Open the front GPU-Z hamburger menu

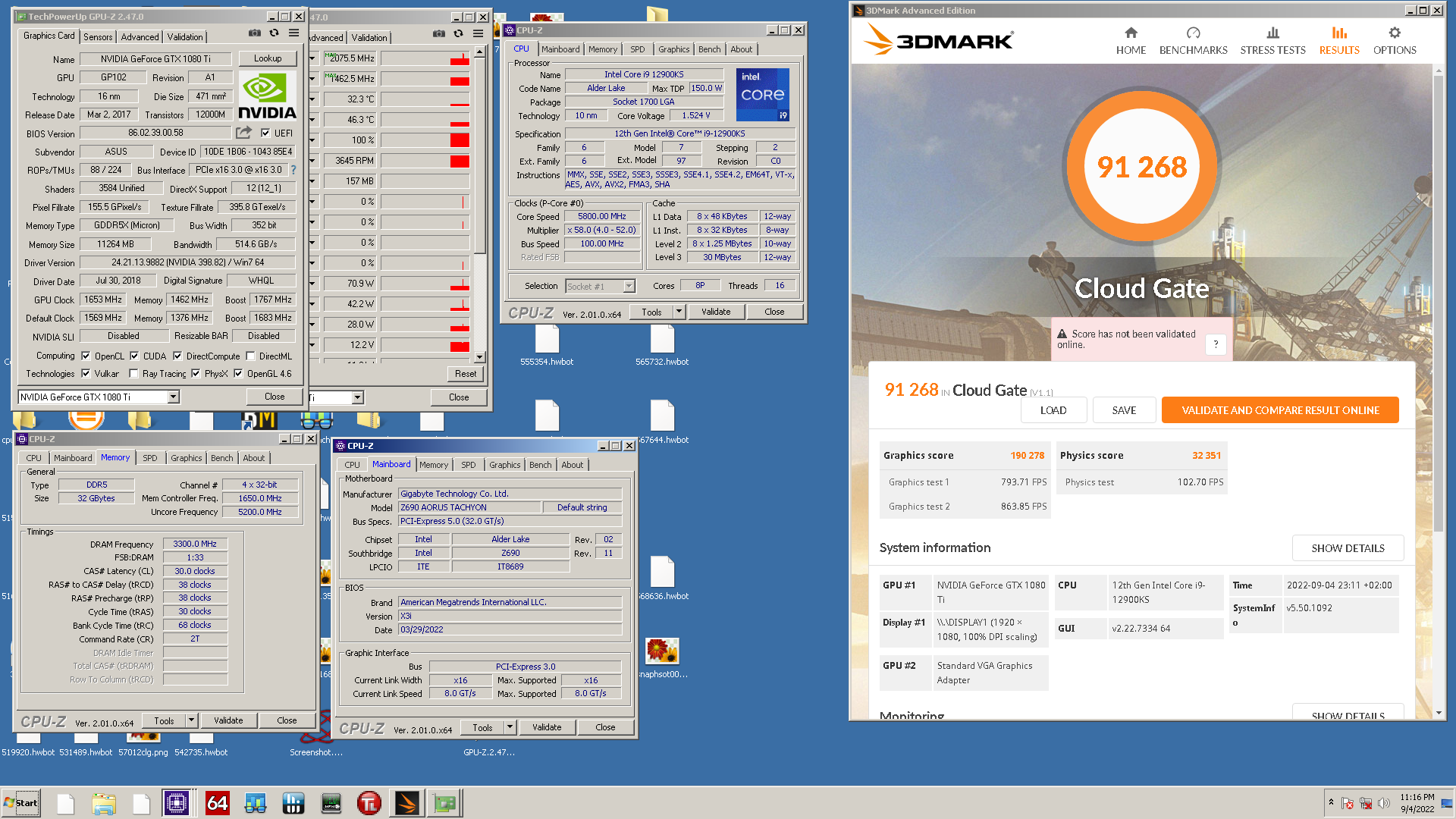coord(293,33)
